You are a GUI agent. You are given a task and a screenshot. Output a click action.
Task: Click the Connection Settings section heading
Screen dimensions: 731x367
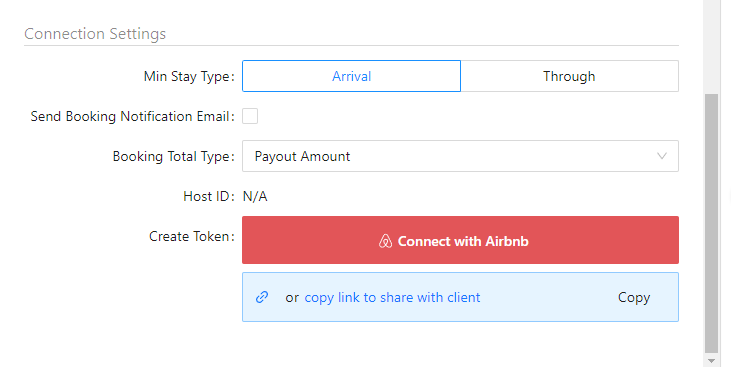click(x=95, y=34)
